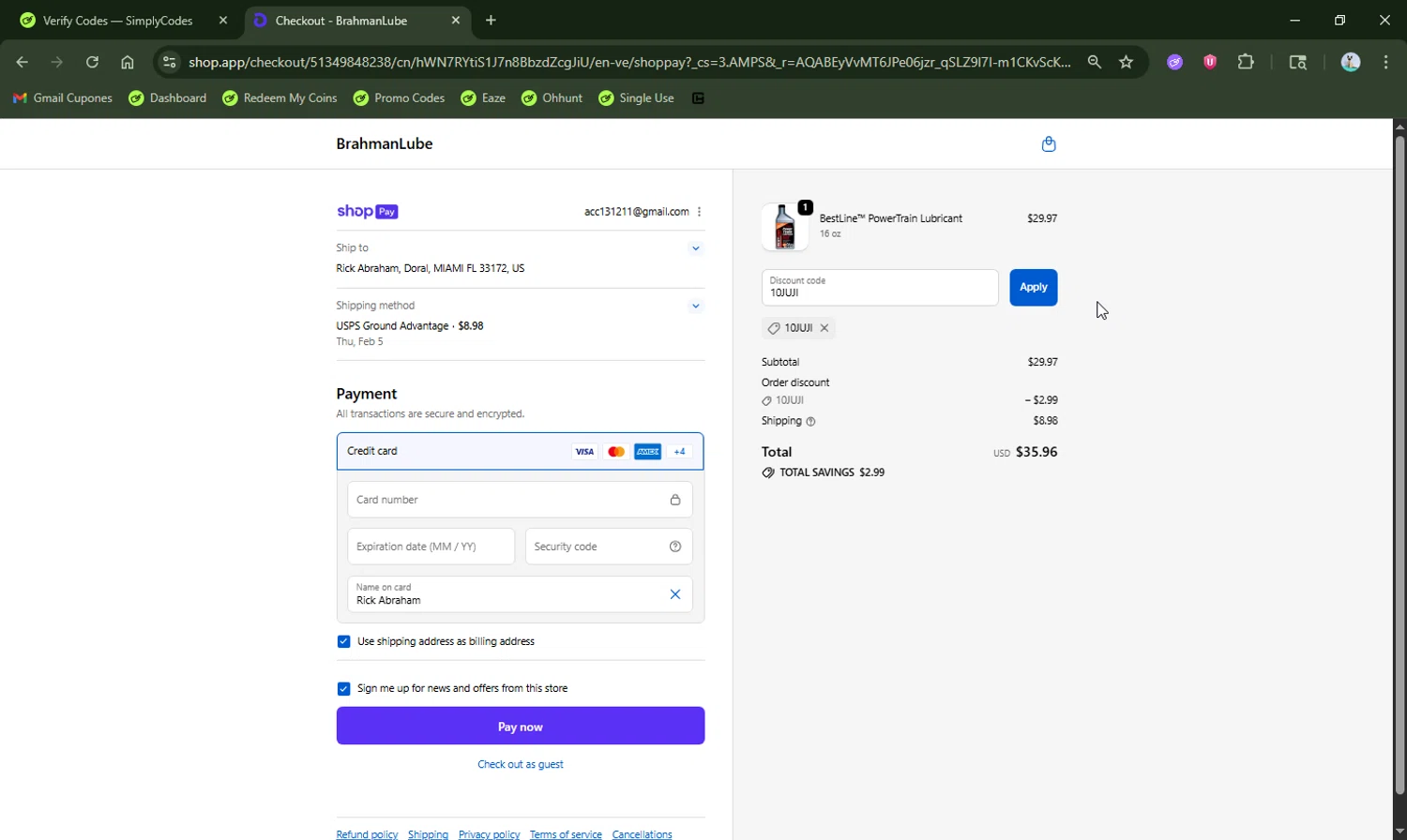The width and height of the screenshot is (1407, 840).
Task: Focus the Expiration date field
Action: [x=431, y=547]
